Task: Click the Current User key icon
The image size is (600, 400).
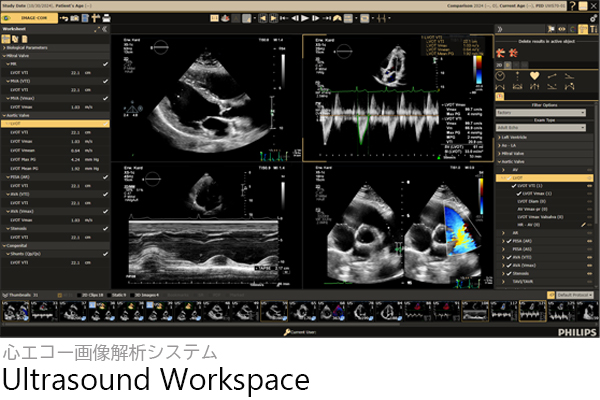Action: [x=287, y=332]
